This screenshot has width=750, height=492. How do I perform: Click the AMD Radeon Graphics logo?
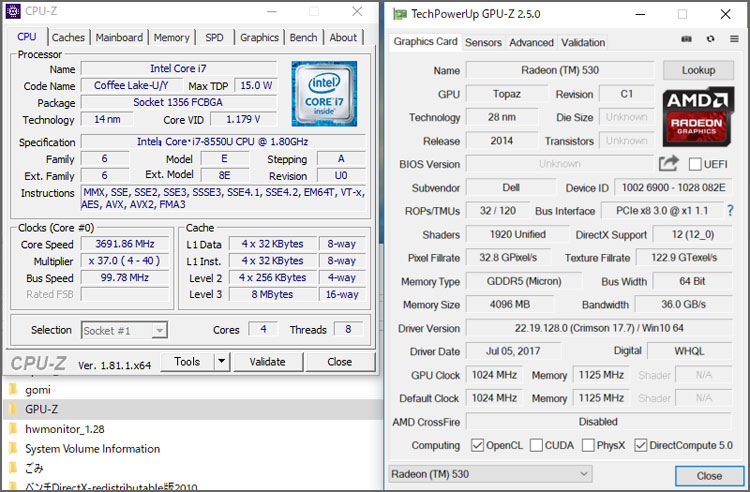698,116
